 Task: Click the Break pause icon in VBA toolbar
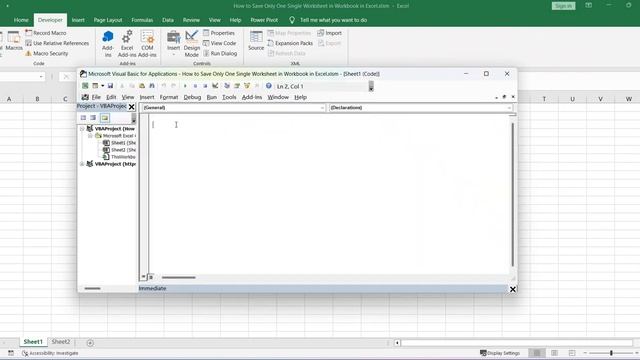[195, 86]
